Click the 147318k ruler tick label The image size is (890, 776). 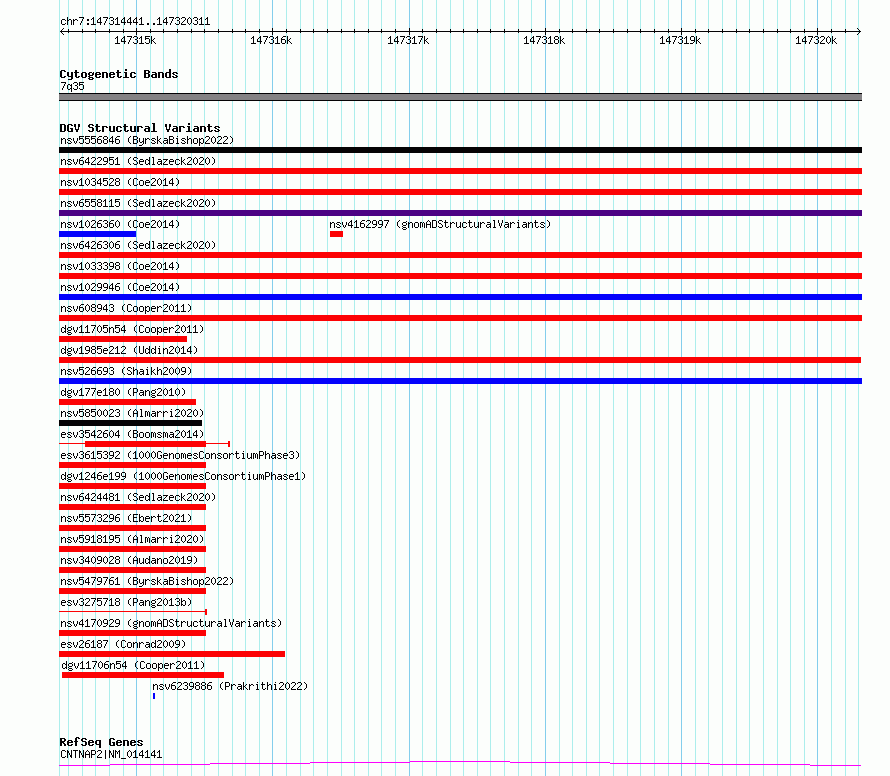click(x=544, y=40)
